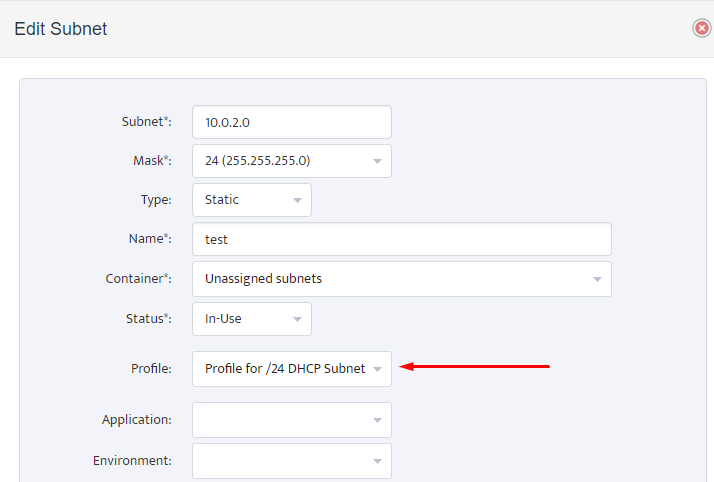
Task: Close the Edit Subnet dialog
Action: (x=702, y=28)
